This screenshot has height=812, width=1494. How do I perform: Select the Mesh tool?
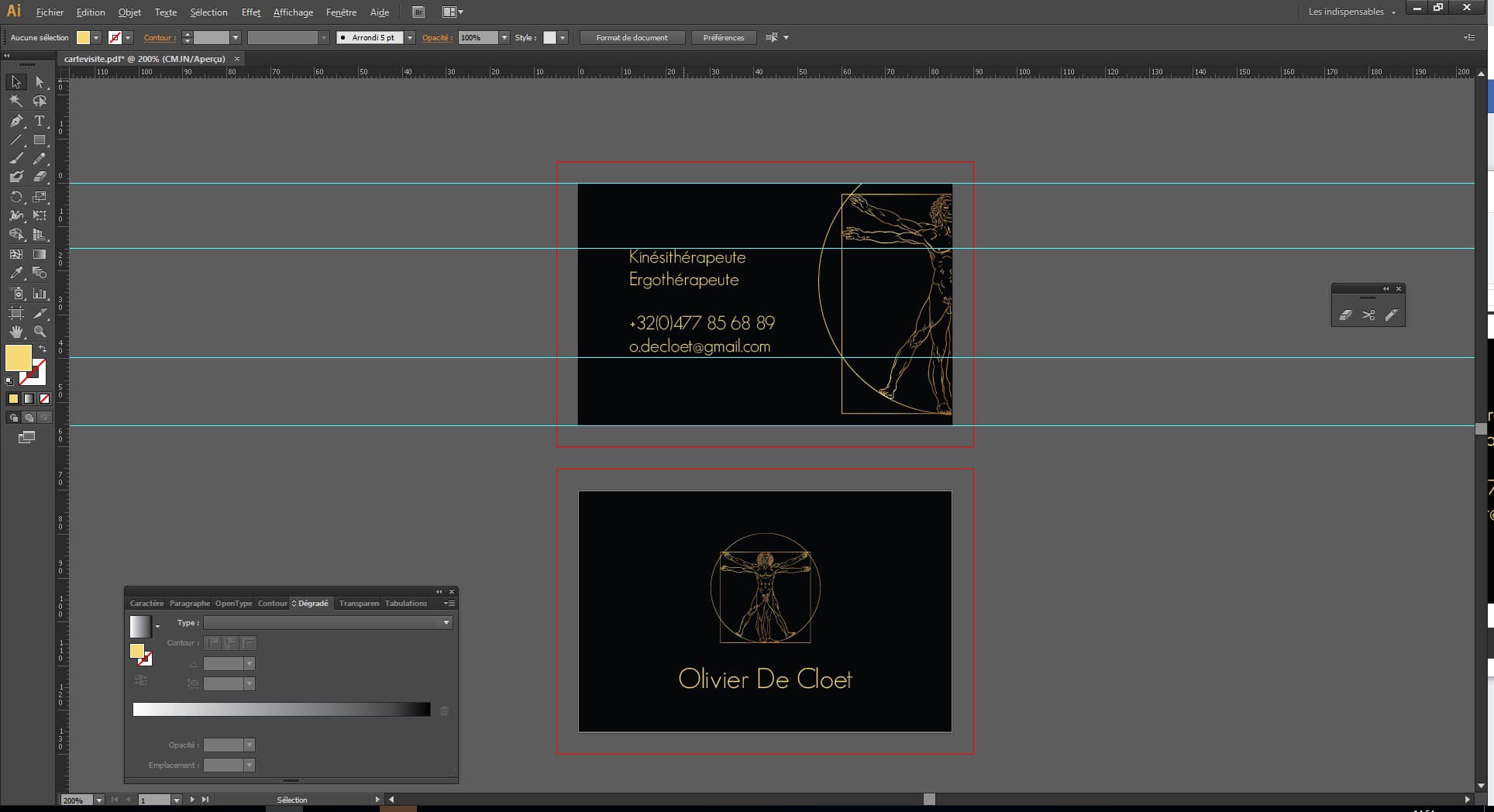pos(16,254)
